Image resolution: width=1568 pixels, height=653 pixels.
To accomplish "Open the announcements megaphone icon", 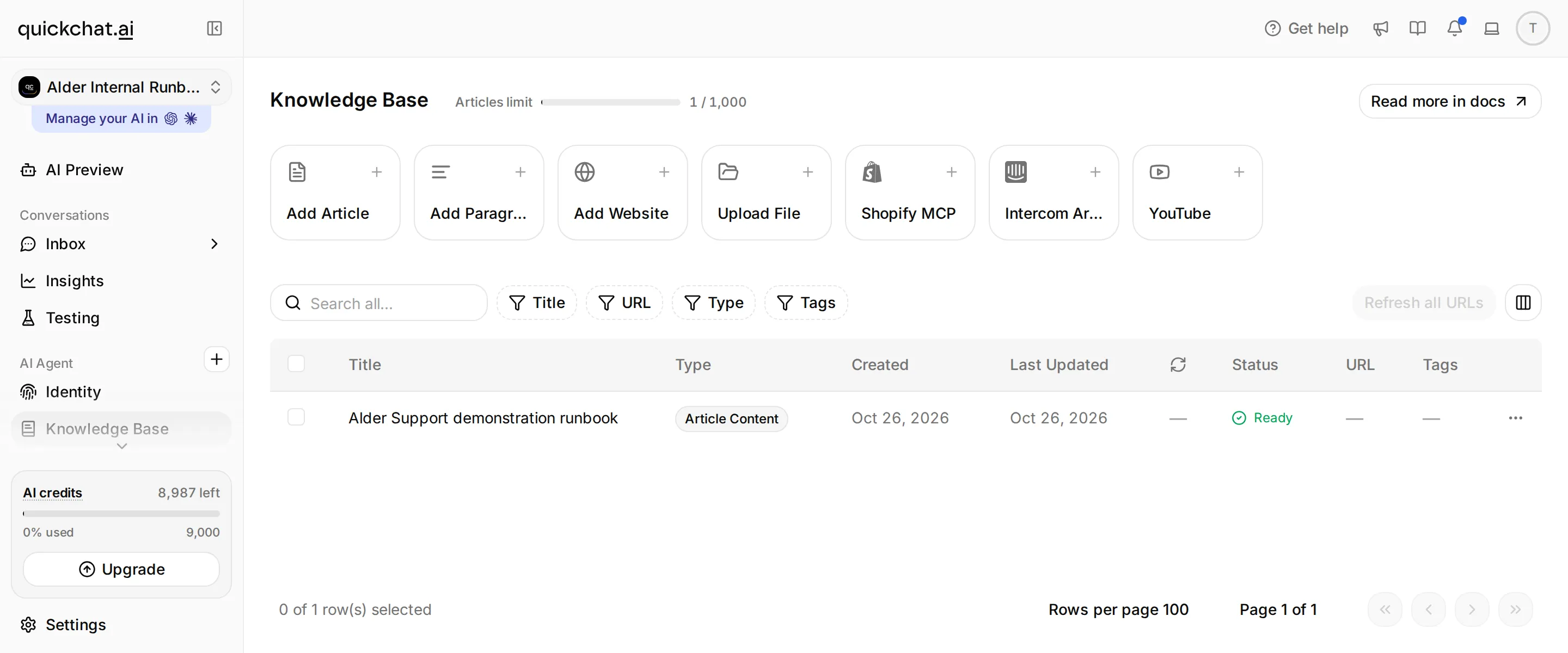I will coord(1380,29).
